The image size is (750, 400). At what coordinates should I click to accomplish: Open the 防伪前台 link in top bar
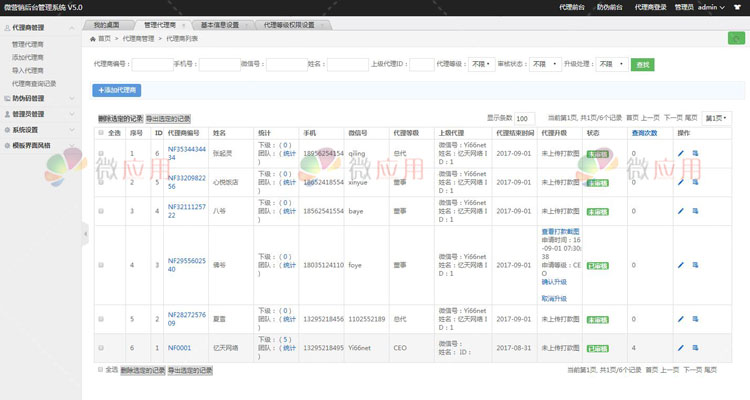610,7
